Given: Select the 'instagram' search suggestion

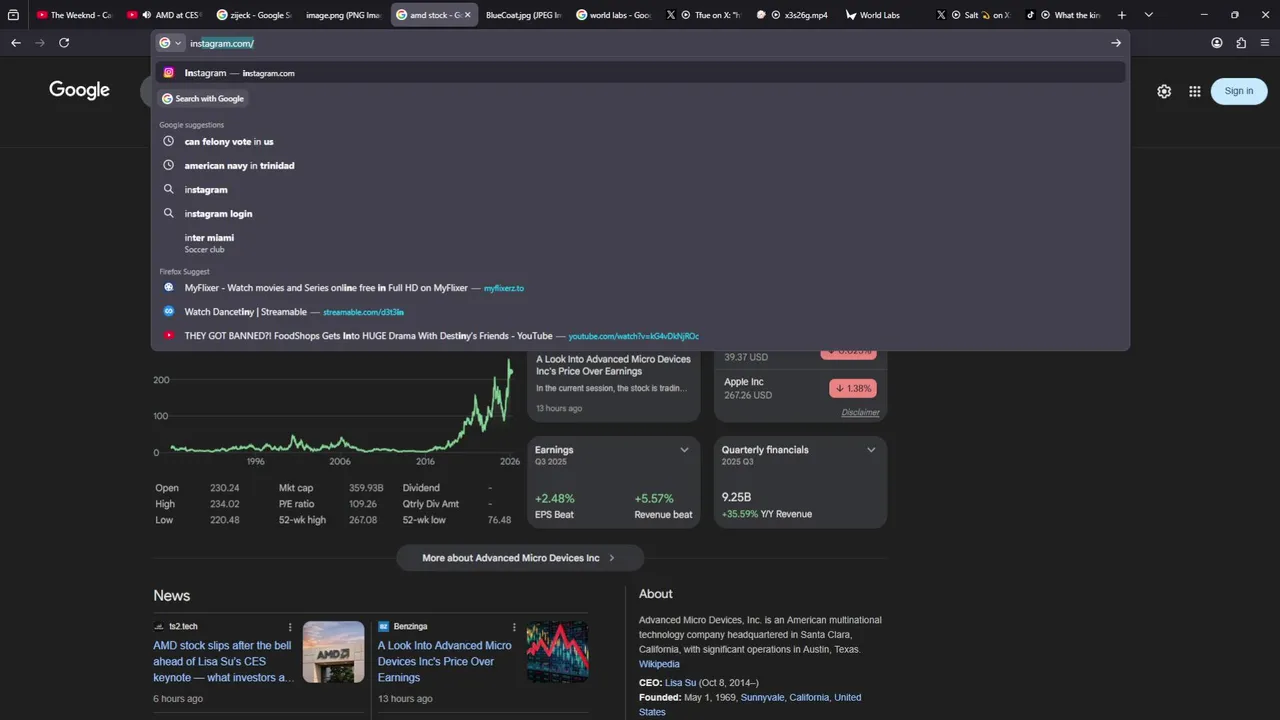Looking at the screenshot, I should pyautogui.click(x=640, y=190).
